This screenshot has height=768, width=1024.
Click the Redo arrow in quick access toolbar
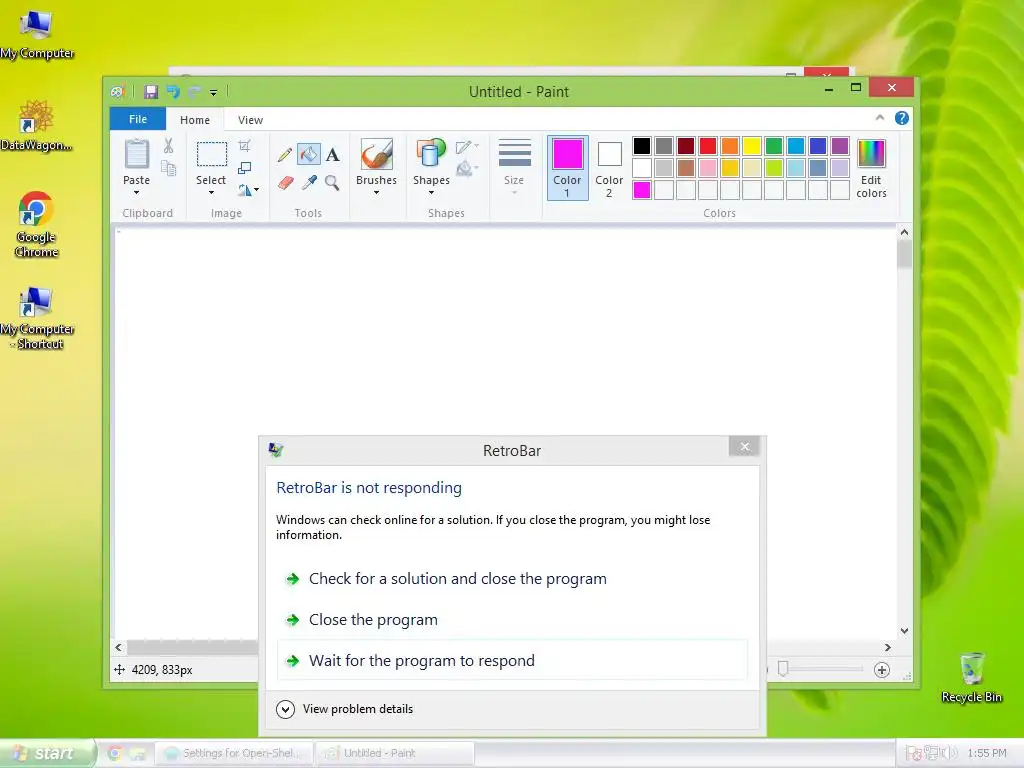coord(194,92)
